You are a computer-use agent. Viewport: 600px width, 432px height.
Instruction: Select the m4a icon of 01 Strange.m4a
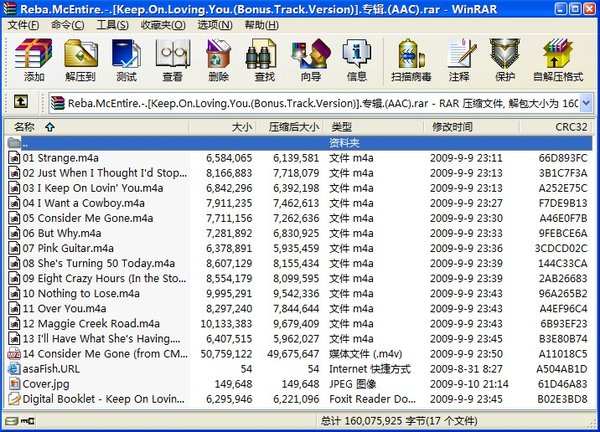coord(14,158)
